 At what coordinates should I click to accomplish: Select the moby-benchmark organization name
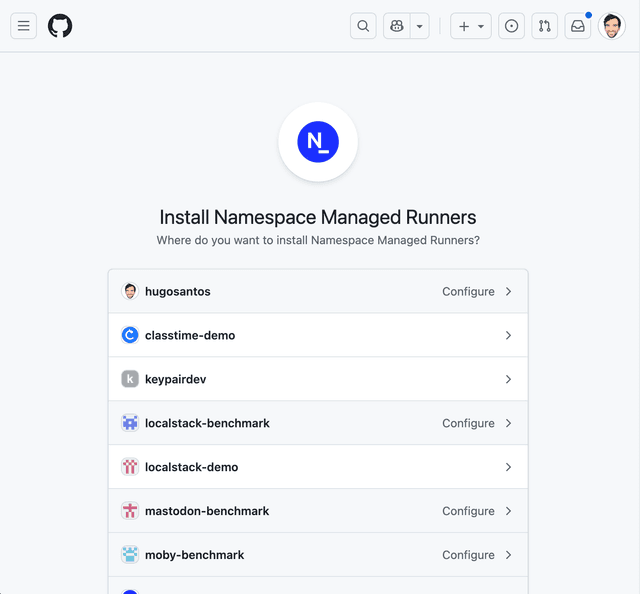[x=194, y=555]
